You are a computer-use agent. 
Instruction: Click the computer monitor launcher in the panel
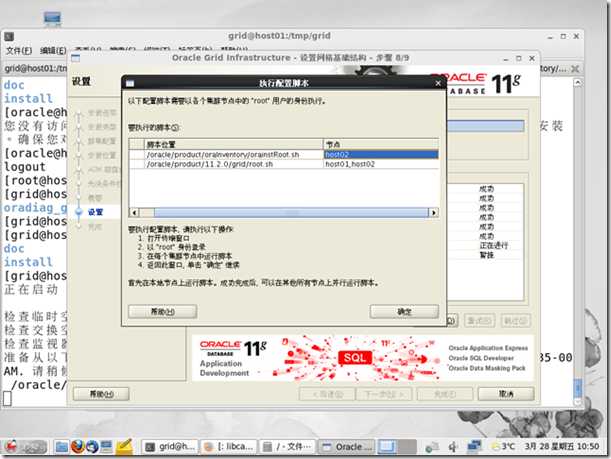(x=106, y=447)
